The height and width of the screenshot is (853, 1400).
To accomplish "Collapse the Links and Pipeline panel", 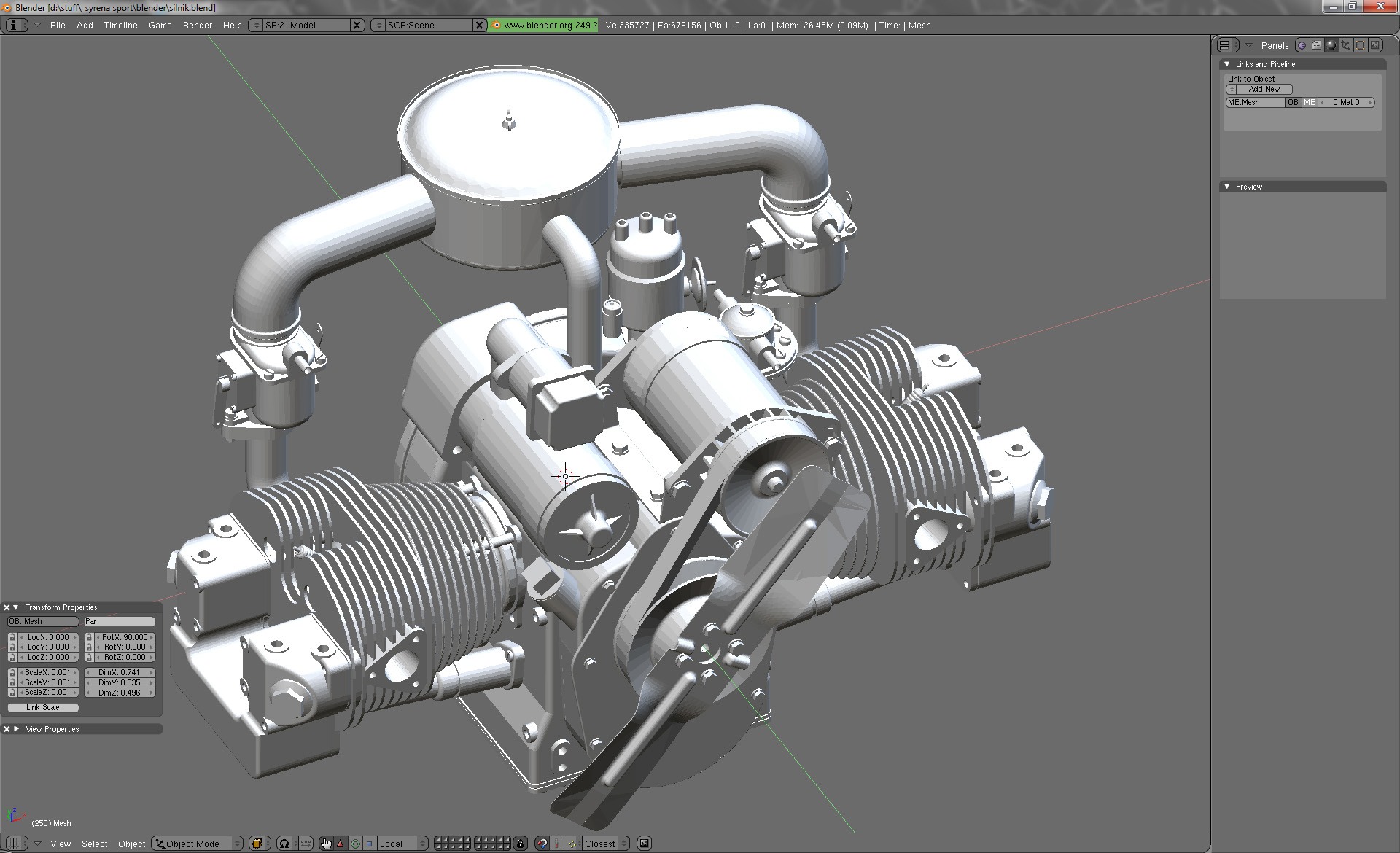I will click(x=1227, y=64).
